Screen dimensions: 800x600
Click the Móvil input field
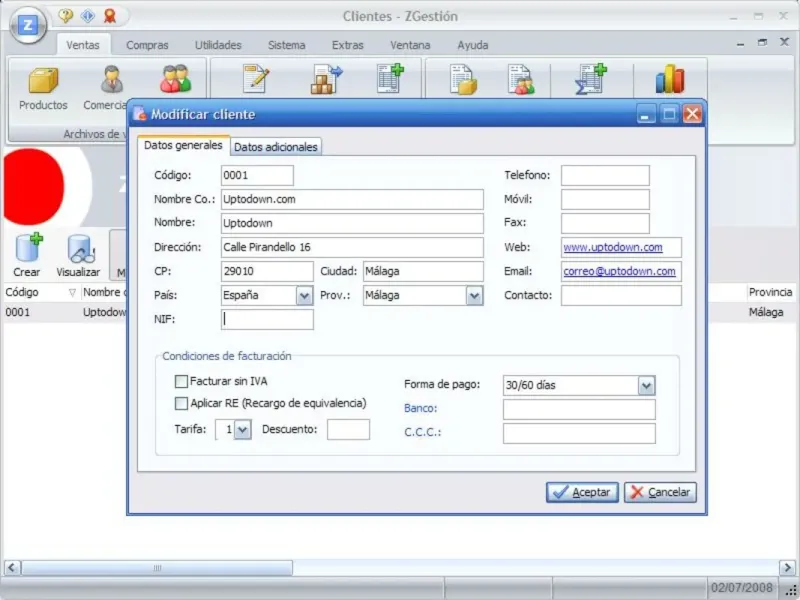point(605,199)
